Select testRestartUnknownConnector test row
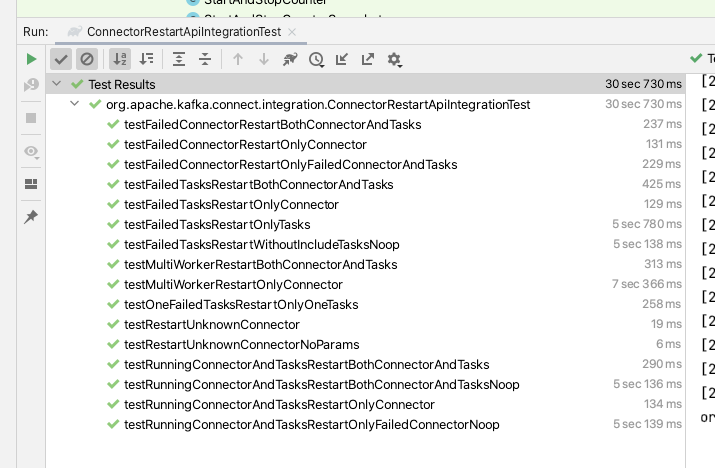715x468 pixels. pos(365,325)
